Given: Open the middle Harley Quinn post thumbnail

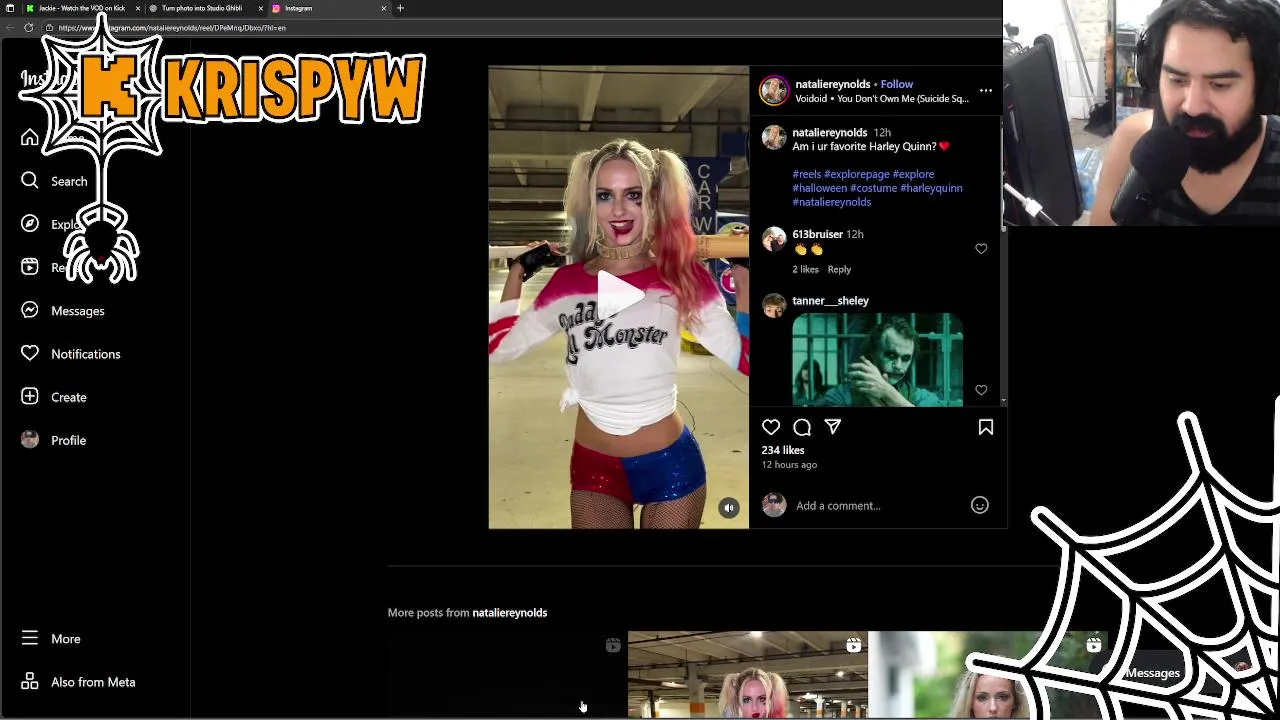Looking at the screenshot, I should pyautogui.click(x=747, y=674).
